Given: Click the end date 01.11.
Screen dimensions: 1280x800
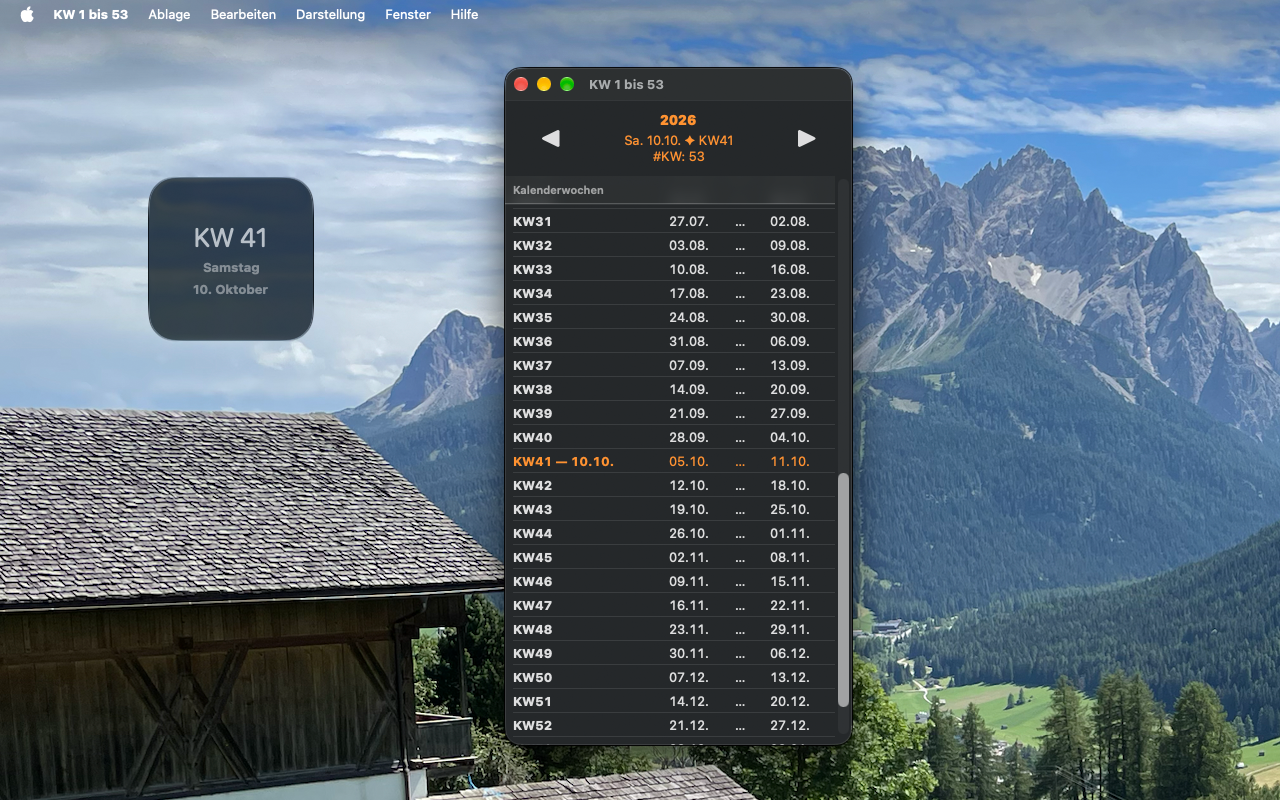Looking at the screenshot, I should coord(790,533).
